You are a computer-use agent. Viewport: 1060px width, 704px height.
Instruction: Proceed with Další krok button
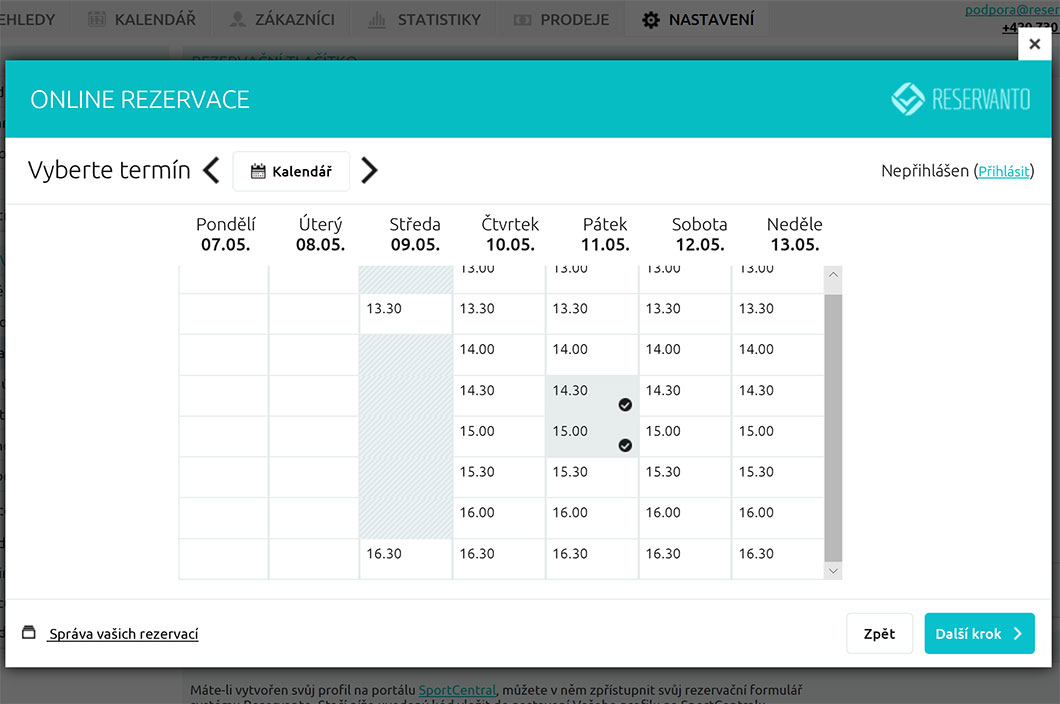point(979,633)
